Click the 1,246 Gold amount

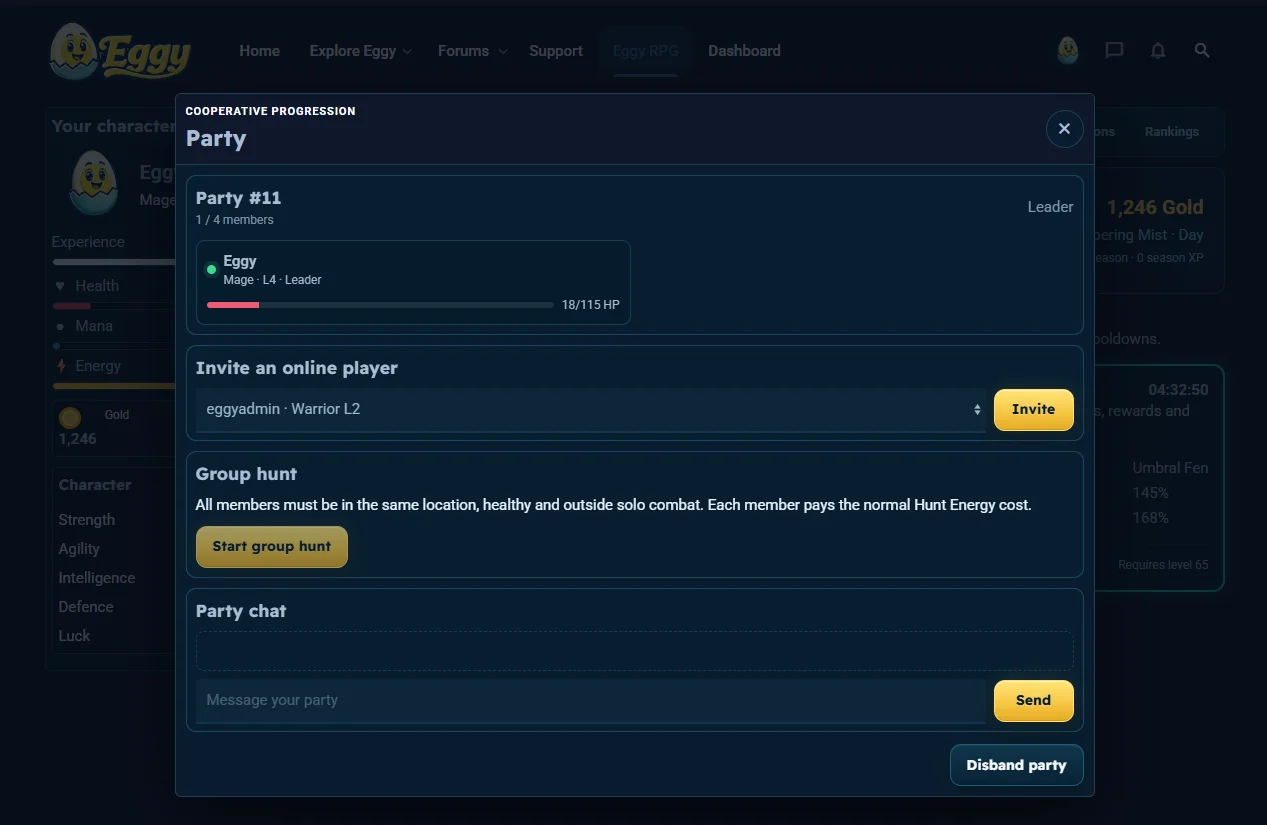tap(1155, 208)
